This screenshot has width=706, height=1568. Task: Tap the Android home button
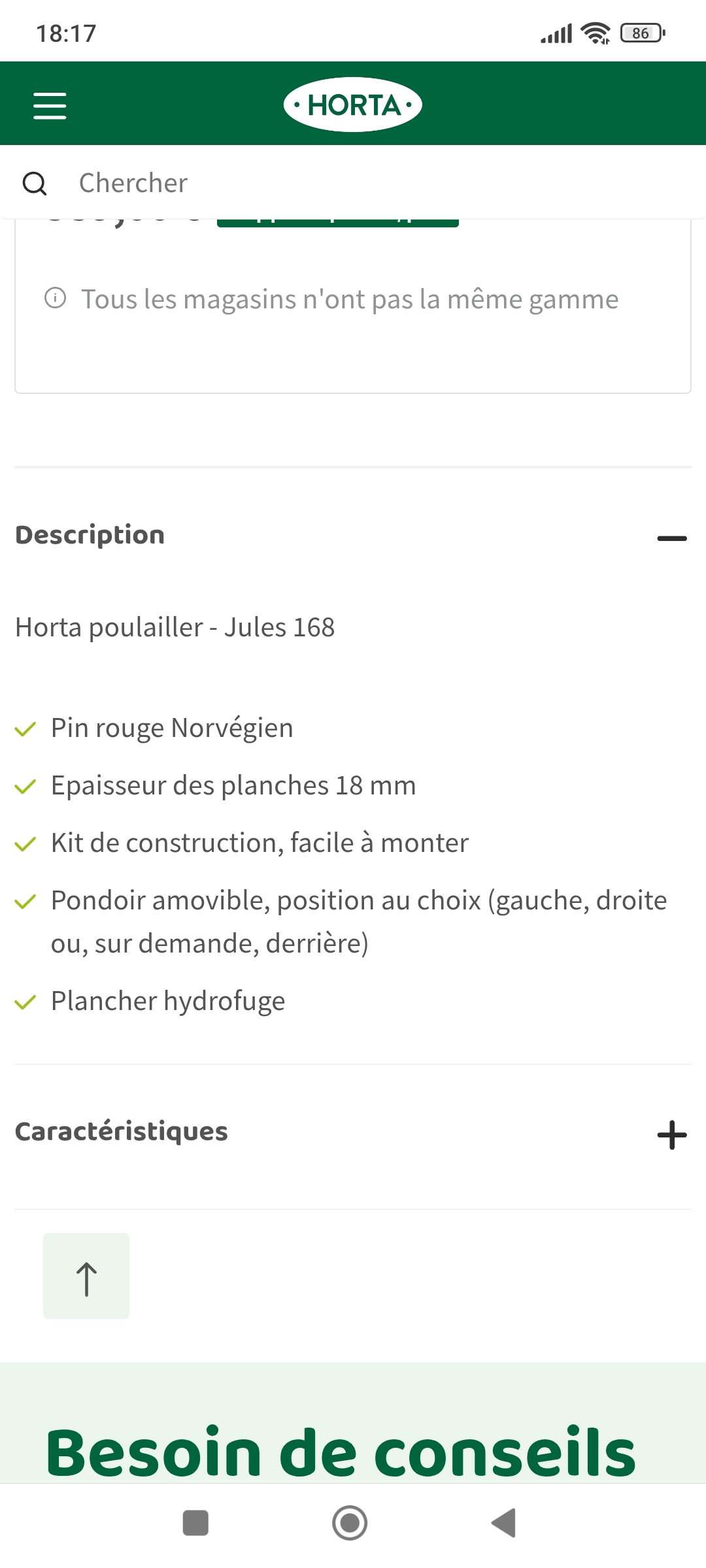coord(350,1523)
